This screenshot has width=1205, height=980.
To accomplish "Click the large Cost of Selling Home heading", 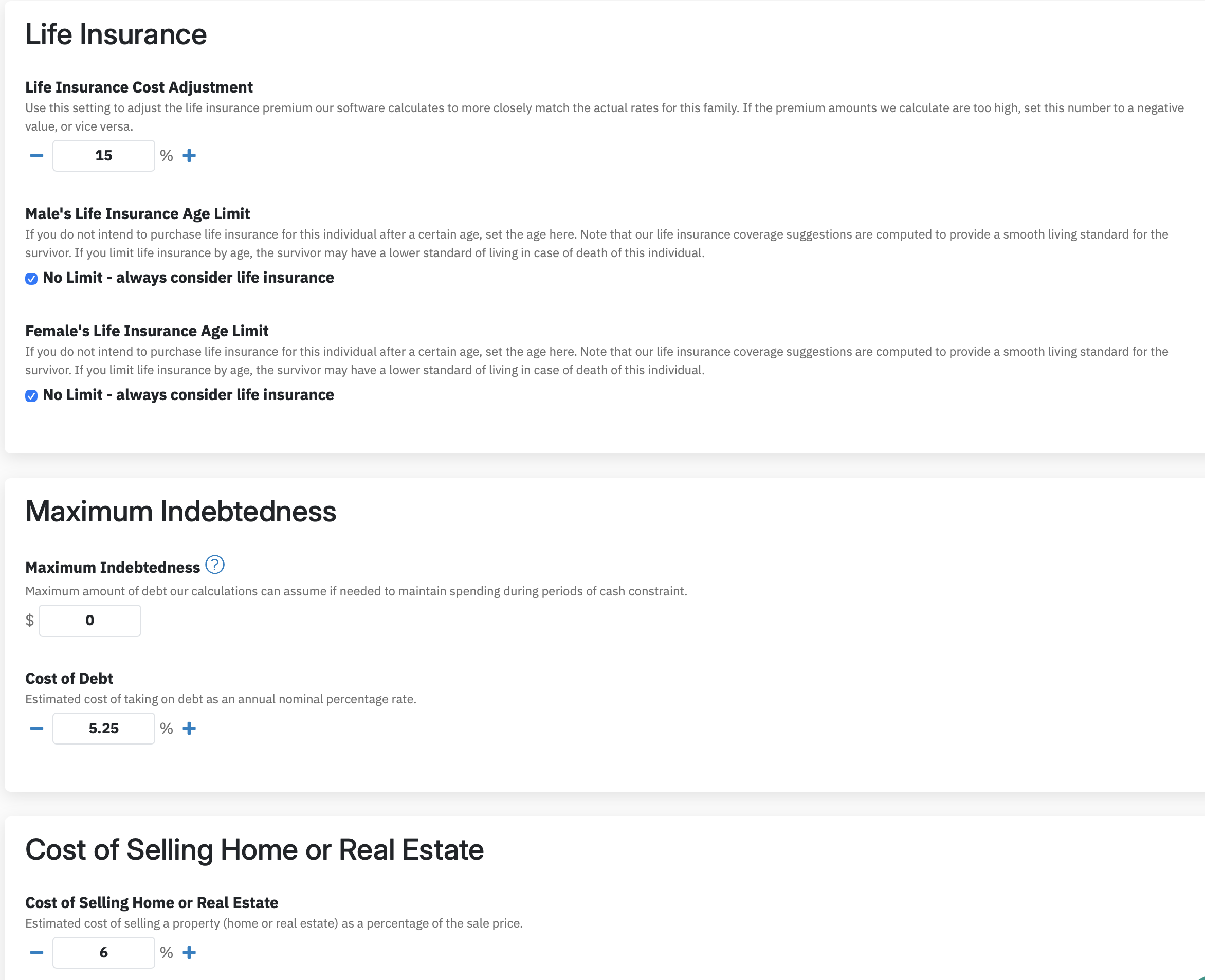I will click(x=254, y=849).
